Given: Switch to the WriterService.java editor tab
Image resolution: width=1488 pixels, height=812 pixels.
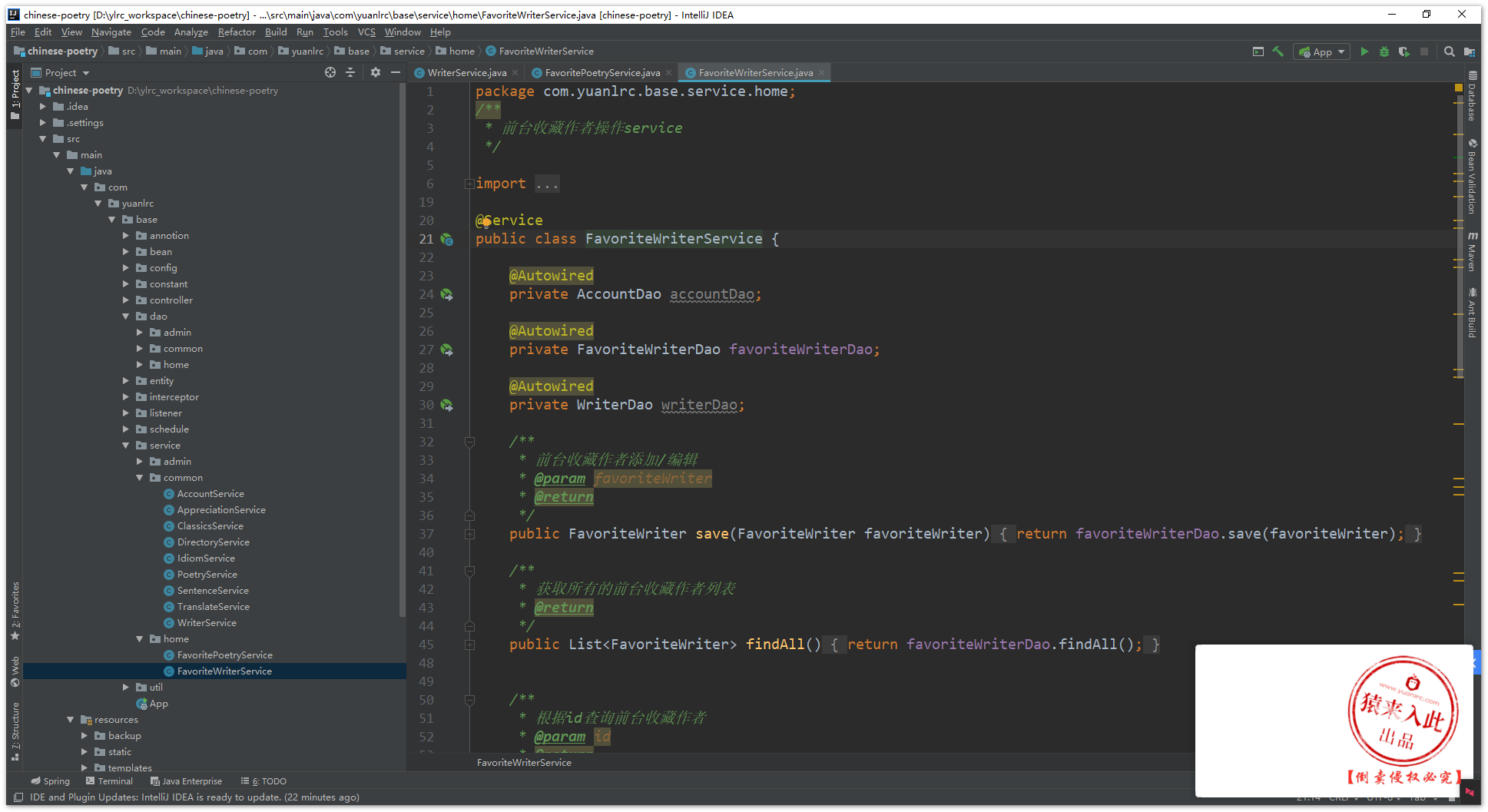Looking at the screenshot, I should [466, 73].
